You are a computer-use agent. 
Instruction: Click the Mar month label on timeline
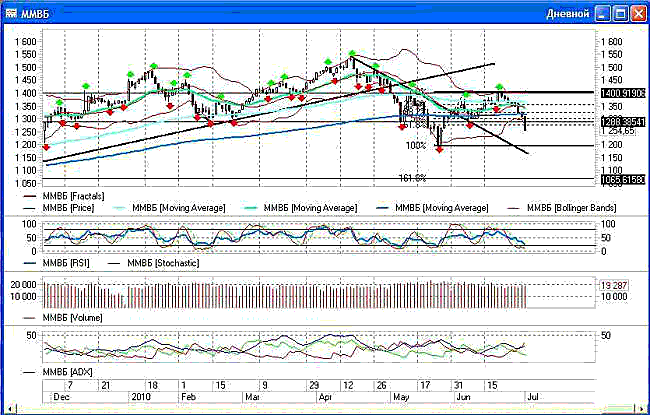click(x=252, y=397)
